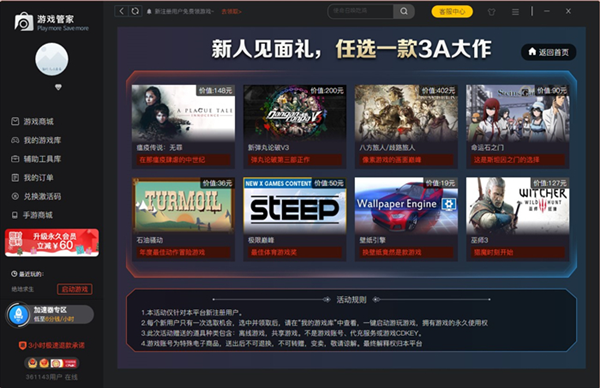Click the notification bell icon

coord(149,11)
